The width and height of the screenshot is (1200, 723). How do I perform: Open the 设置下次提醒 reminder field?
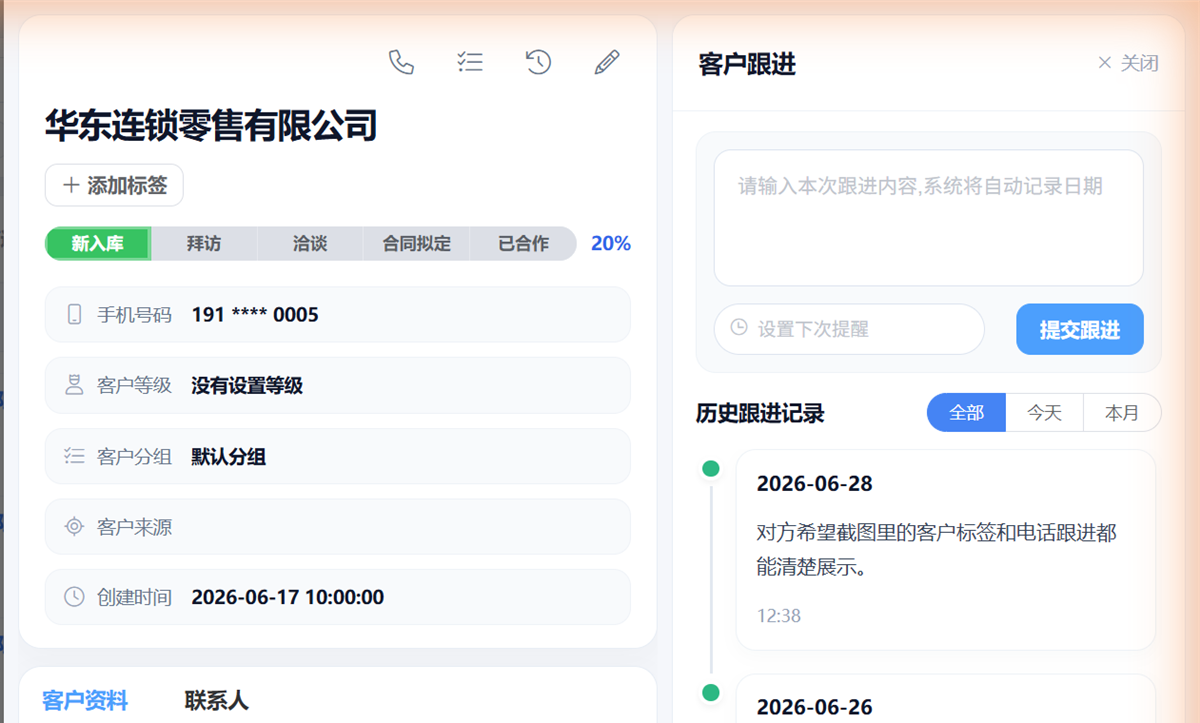click(x=849, y=329)
